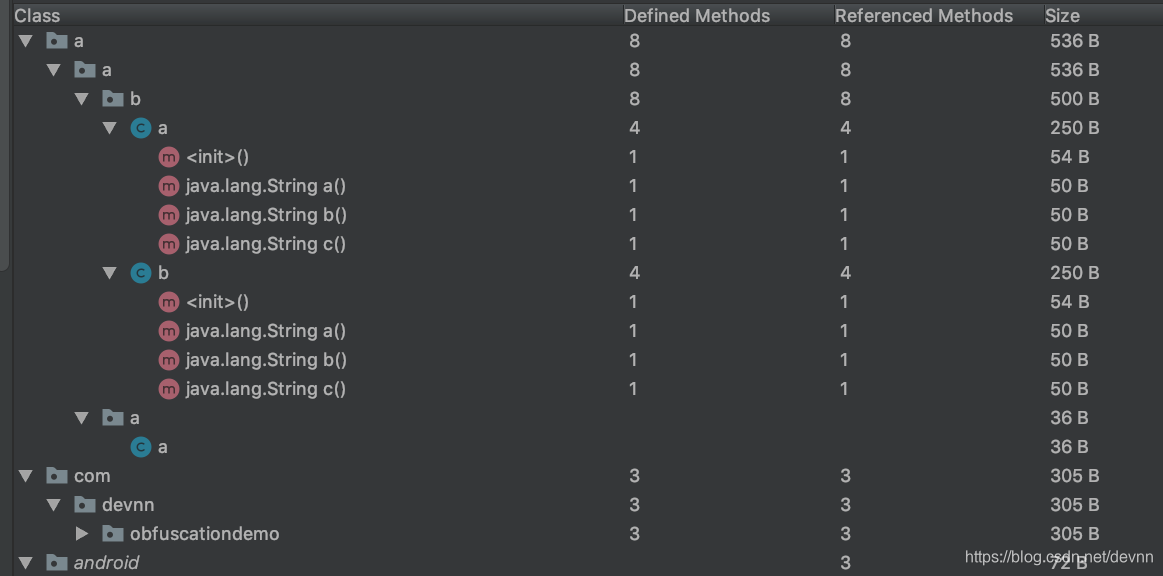
Task: Click the 'android' package folder icon
Action: click(56, 563)
